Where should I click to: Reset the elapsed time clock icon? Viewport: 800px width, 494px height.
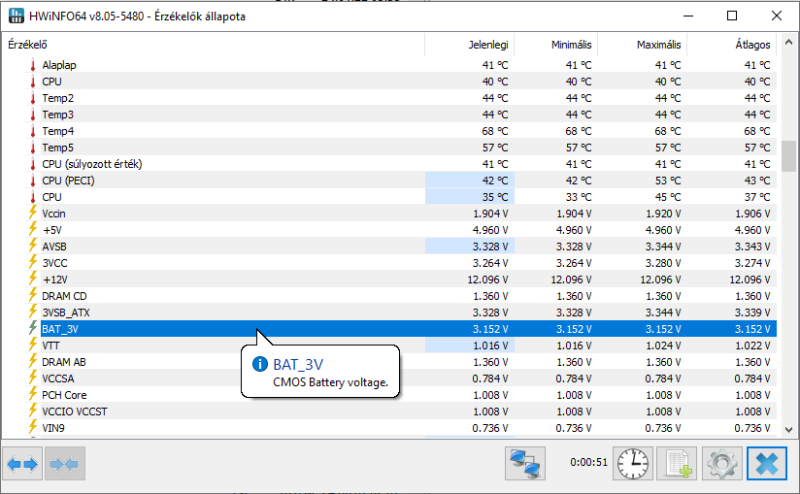point(633,463)
